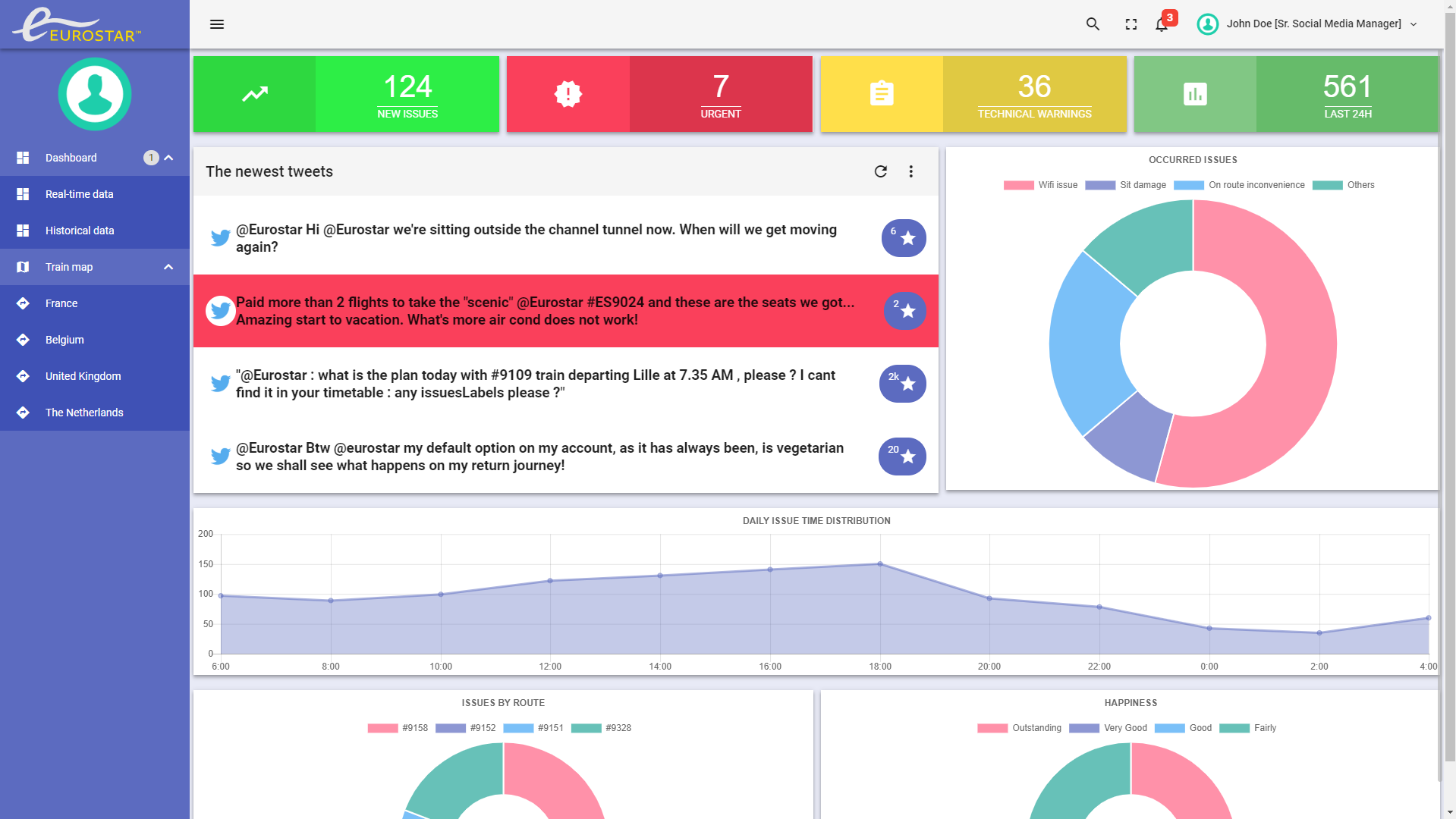The image size is (1456, 819).
Task: Toggle the hamburger sidebar menu
Action: (x=217, y=24)
